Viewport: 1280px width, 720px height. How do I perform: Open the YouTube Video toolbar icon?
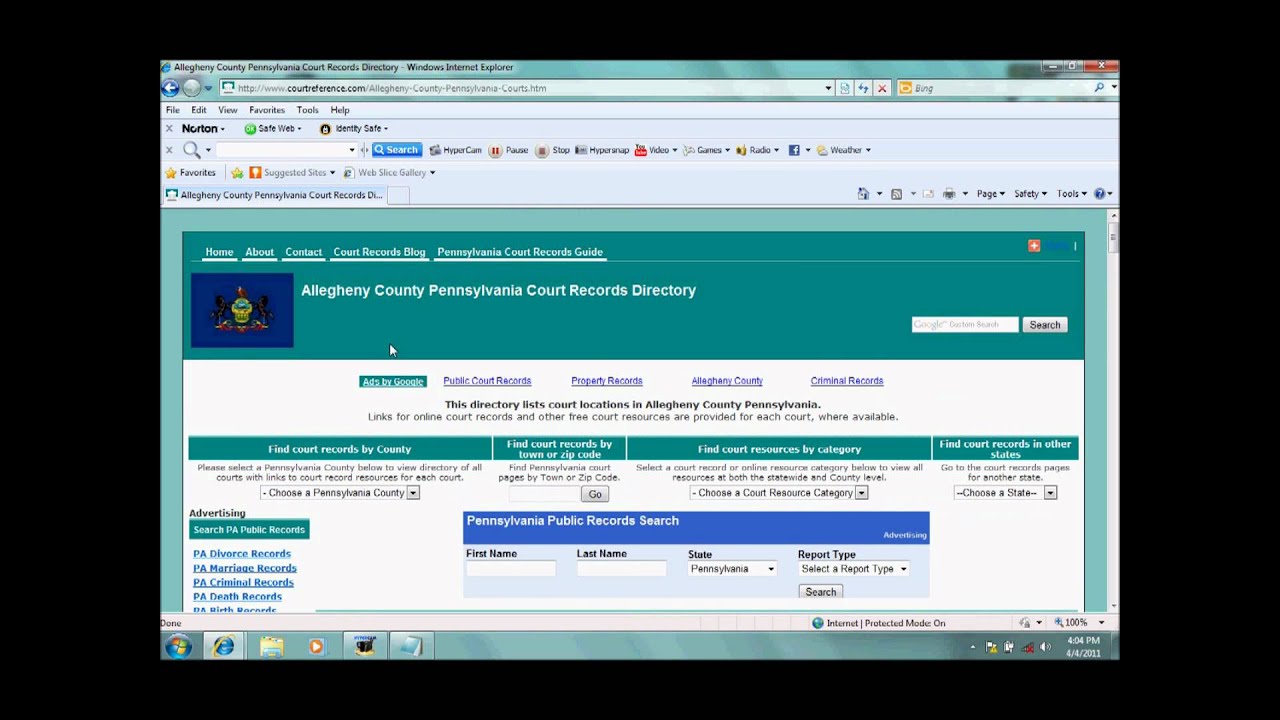click(653, 150)
